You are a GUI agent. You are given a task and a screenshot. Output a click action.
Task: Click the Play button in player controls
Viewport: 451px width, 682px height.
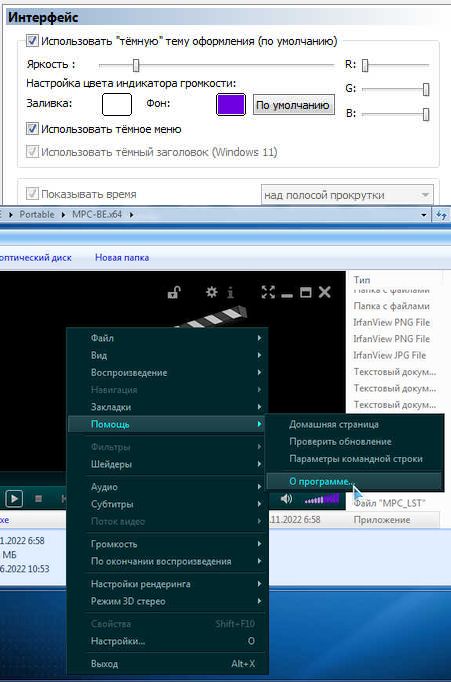[x=14, y=498]
